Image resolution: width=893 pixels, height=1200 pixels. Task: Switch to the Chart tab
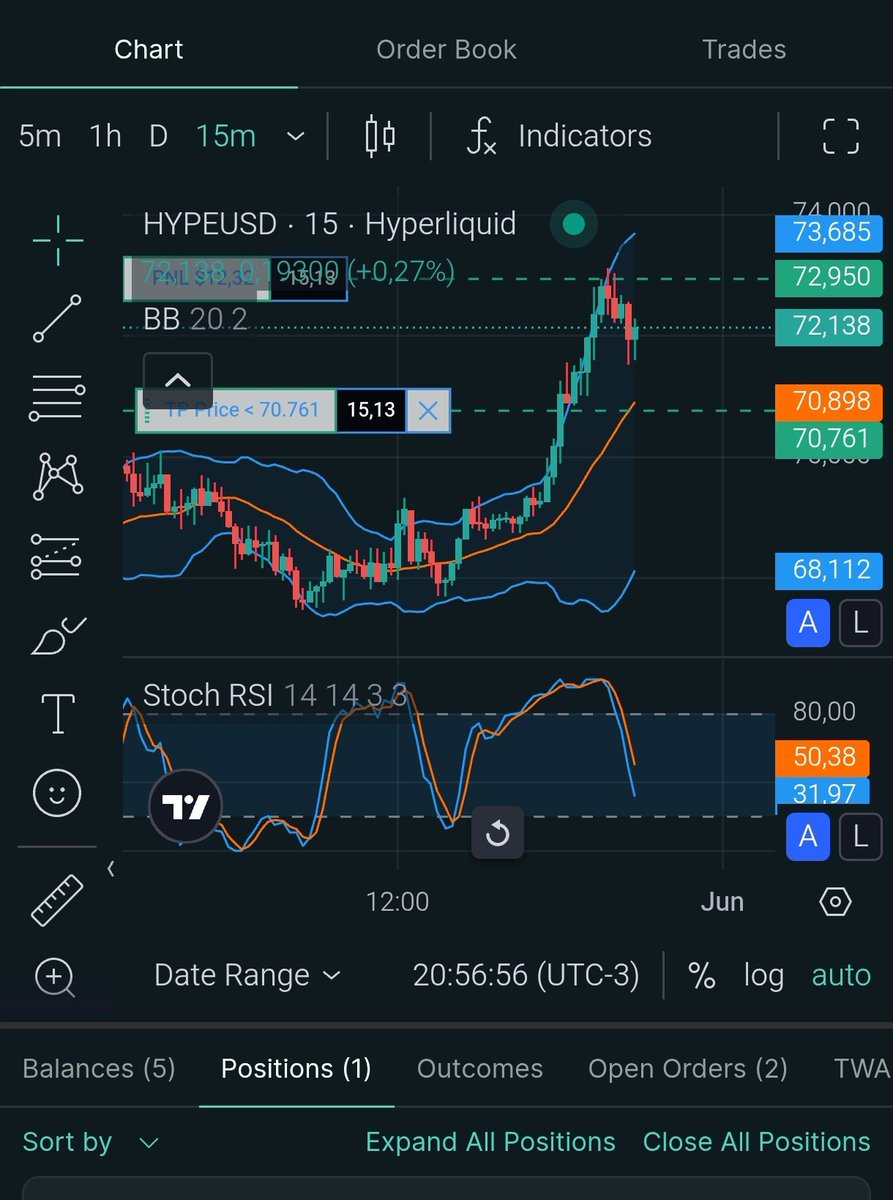pyautogui.click(x=149, y=49)
